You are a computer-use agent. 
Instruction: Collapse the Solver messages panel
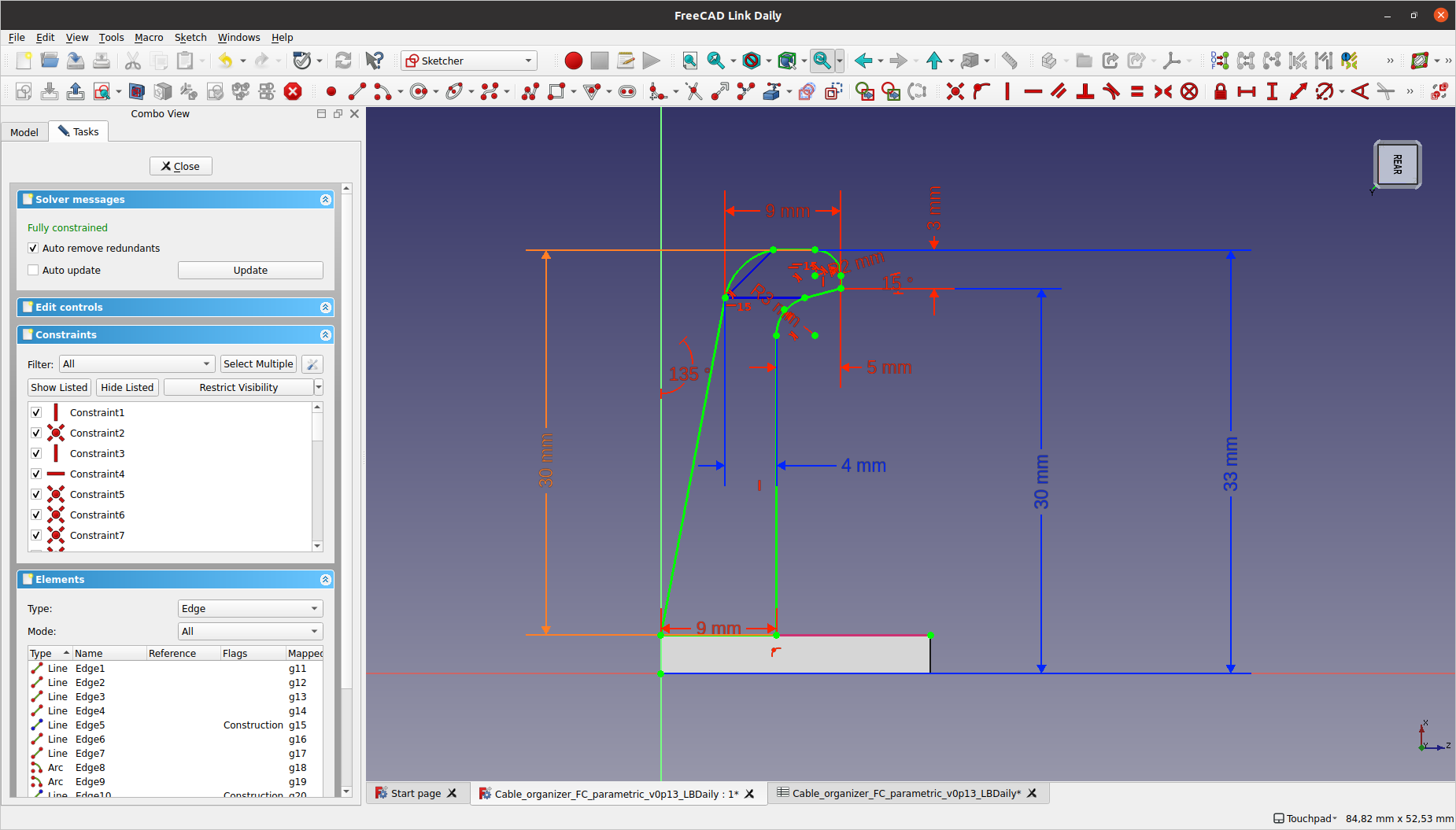coord(325,199)
